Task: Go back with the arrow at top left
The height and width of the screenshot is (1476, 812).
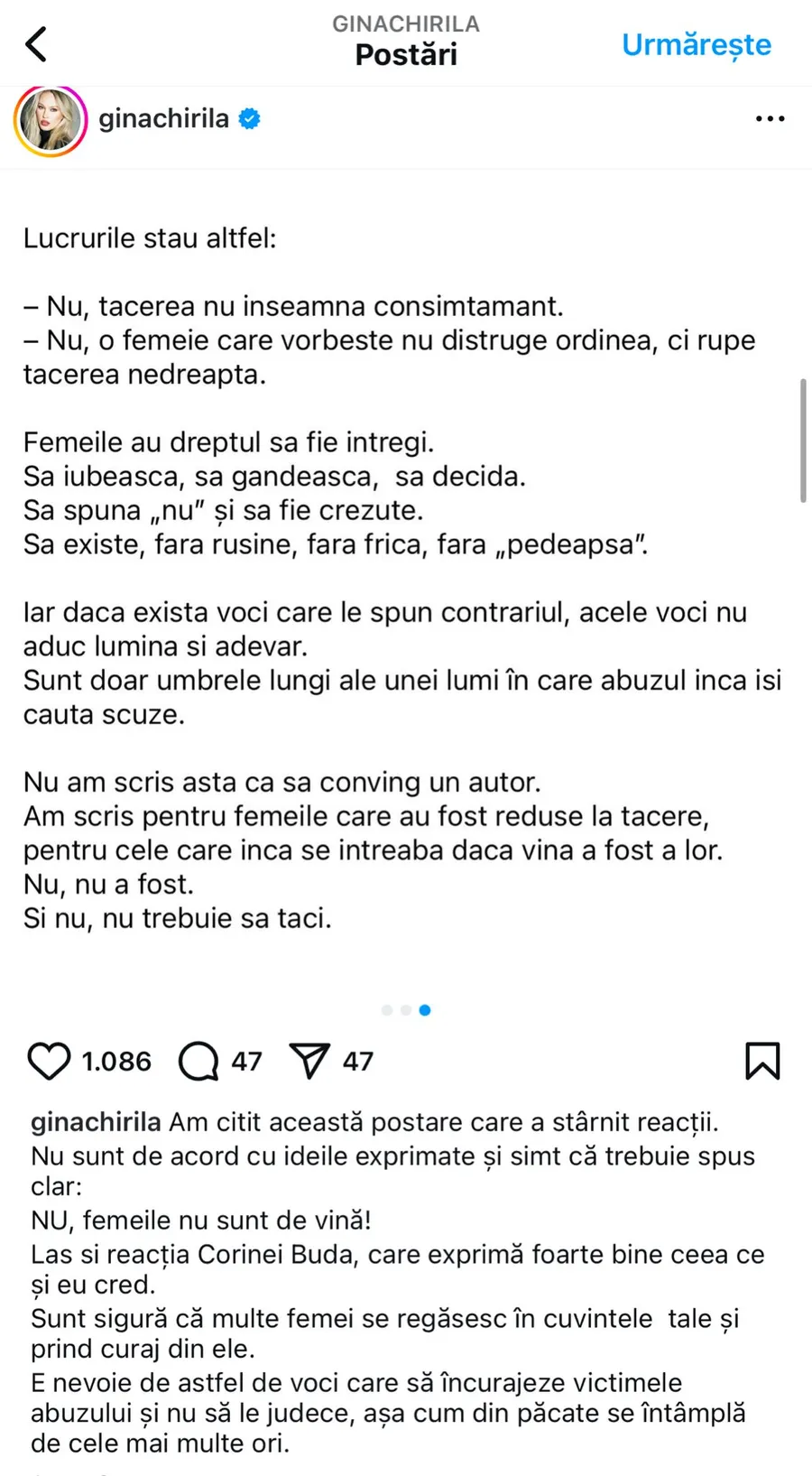Action: tap(35, 43)
